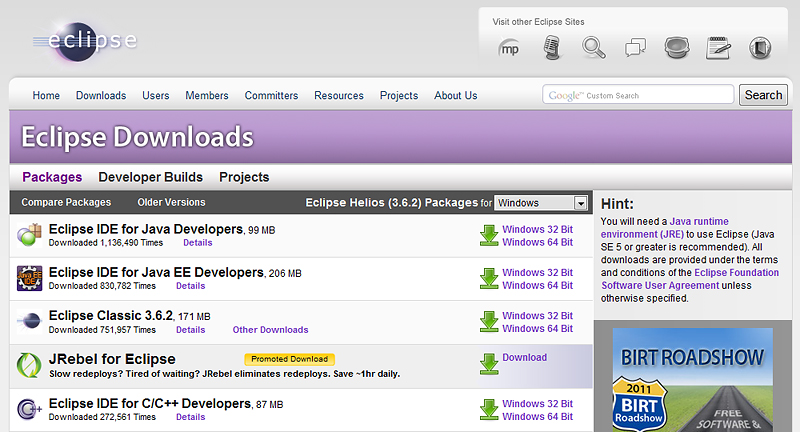Download Windows 64 Bit C/C++ Developers

(x=537, y=416)
